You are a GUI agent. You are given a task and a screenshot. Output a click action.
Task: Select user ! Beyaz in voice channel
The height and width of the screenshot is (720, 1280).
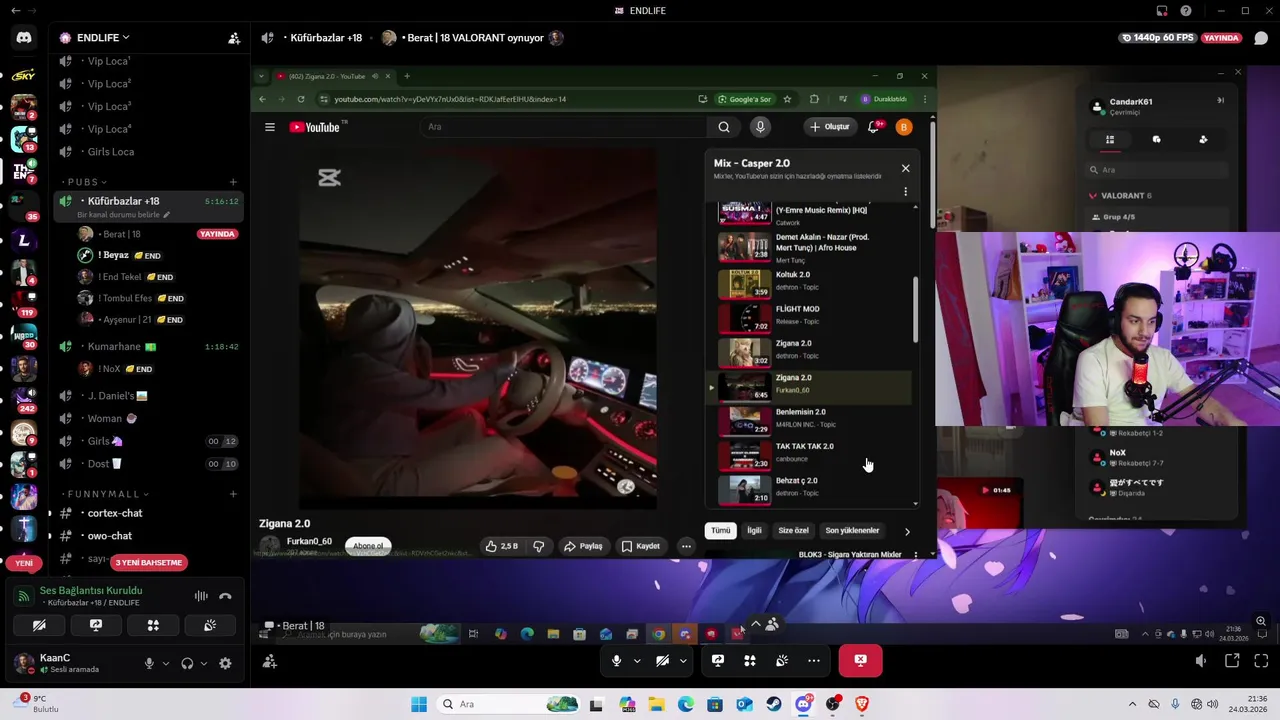pos(113,255)
